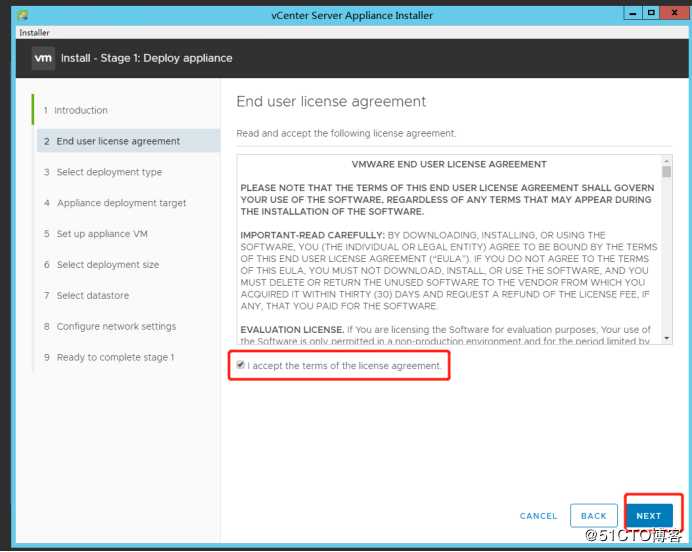Select step 7 Select datastore
The width and height of the screenshot is (692, 552).
(86, 296)
